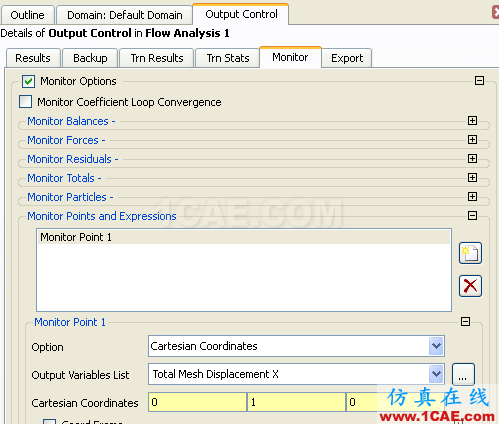Click the first Cartesian coordinate field
This screenshot has height=424, width=499.
coord(197,402)
